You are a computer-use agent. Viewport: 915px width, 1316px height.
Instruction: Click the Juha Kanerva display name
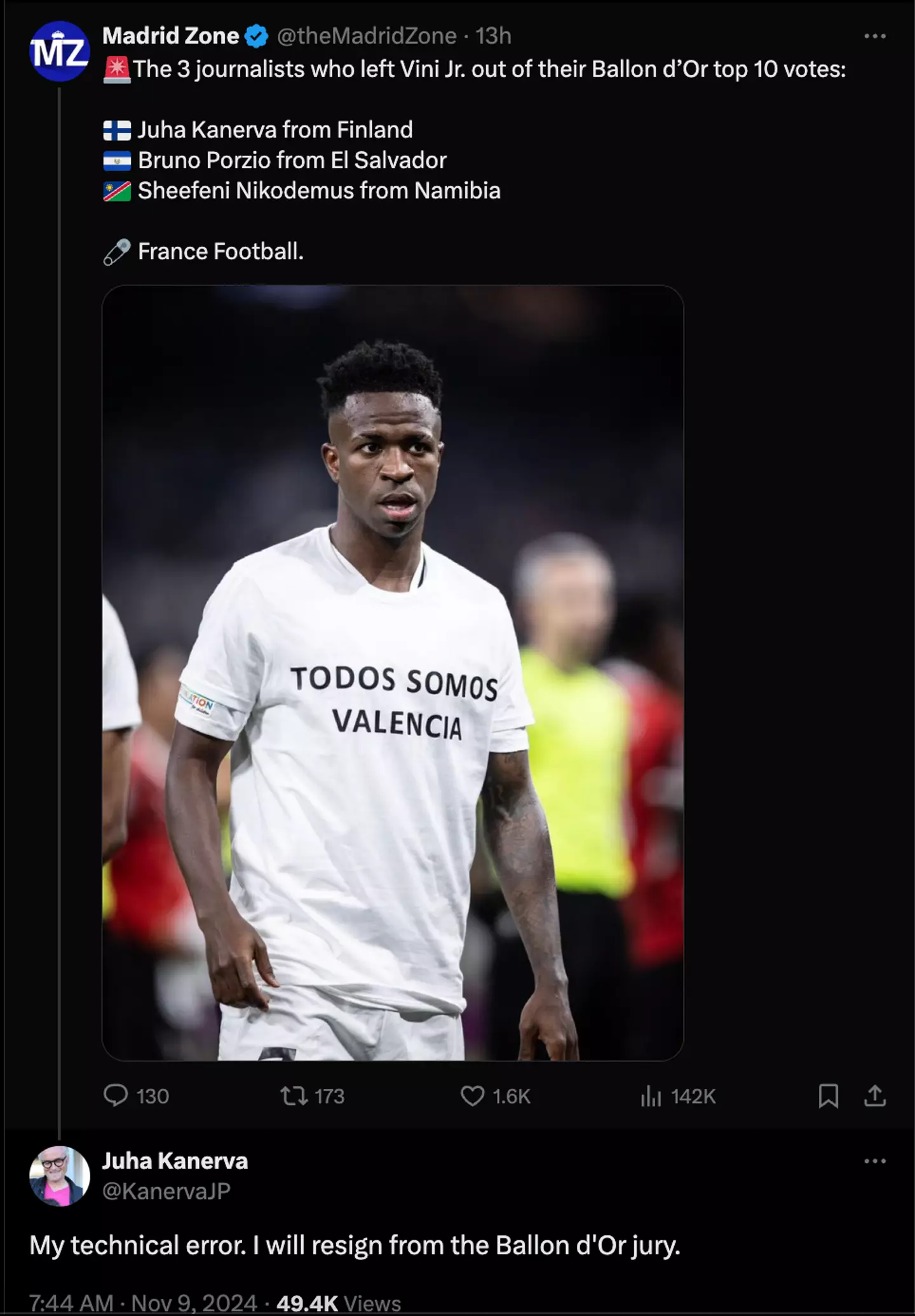(175, 1161)
